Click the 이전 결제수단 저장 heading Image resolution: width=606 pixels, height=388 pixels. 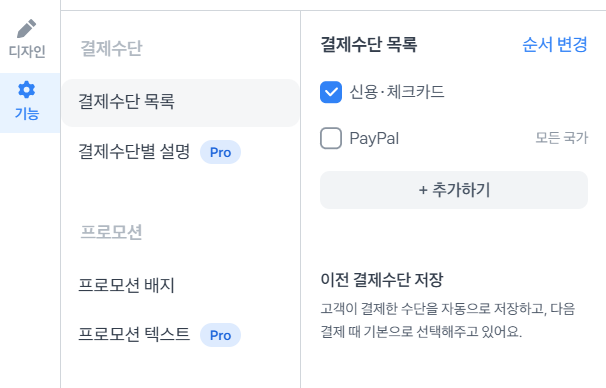(382, 280)
